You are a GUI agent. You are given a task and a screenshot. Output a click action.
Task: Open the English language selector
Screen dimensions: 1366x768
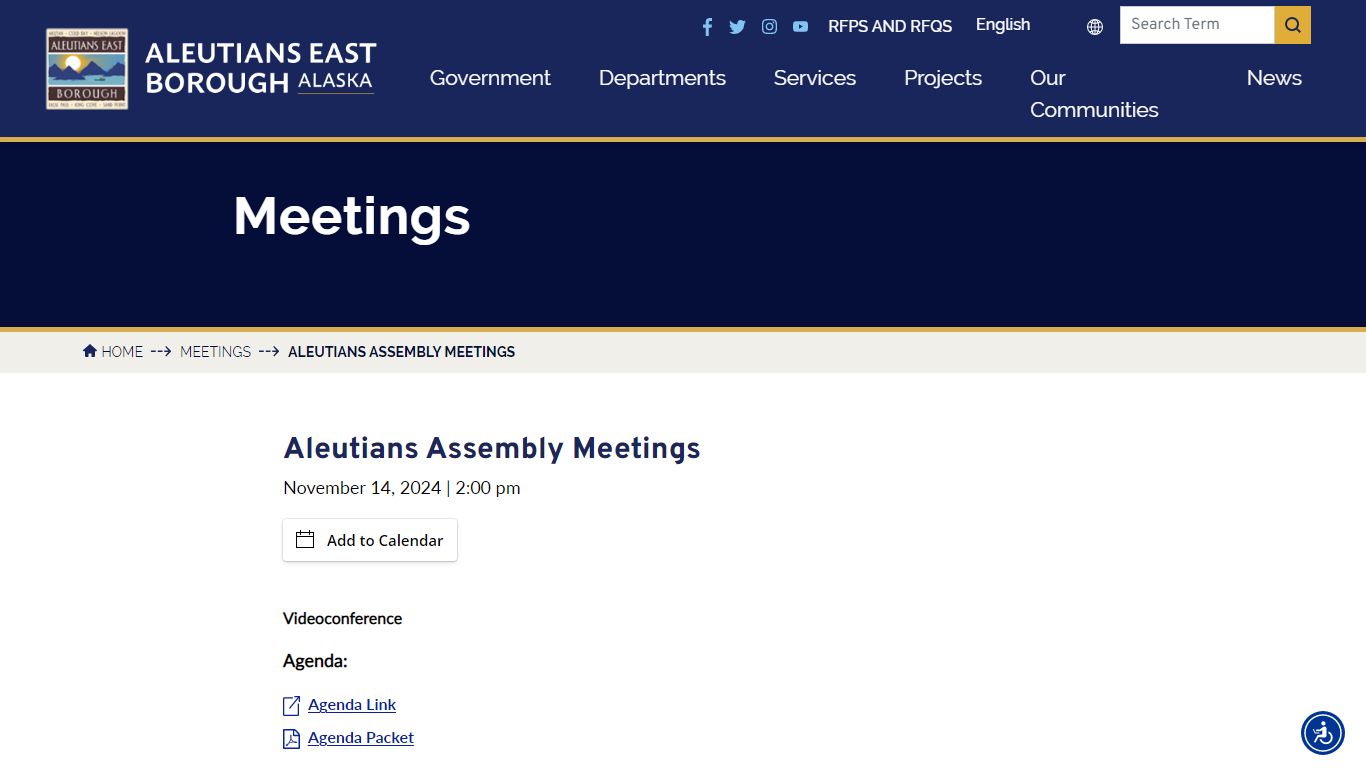coord(1003,25)
